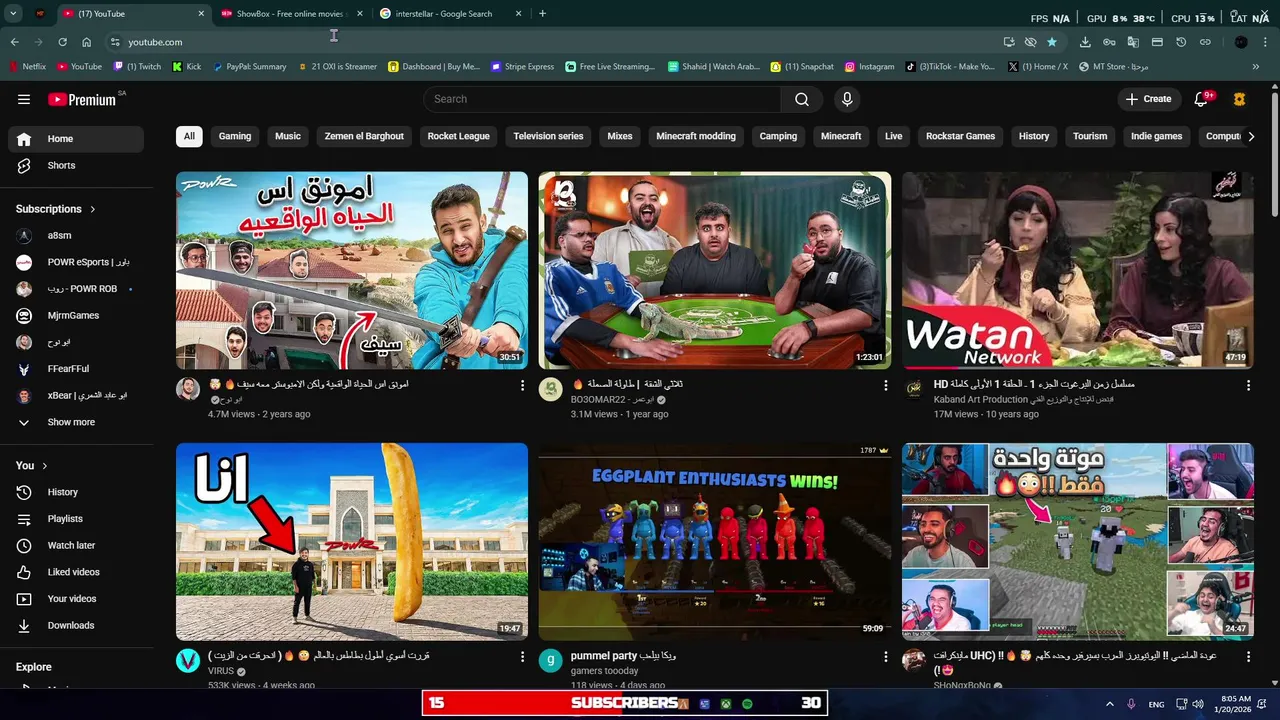Image resolution: width=1280 pixels, height=720 pixels.
Task: Open options menu for sword POWR video
Action: point(522,385)
